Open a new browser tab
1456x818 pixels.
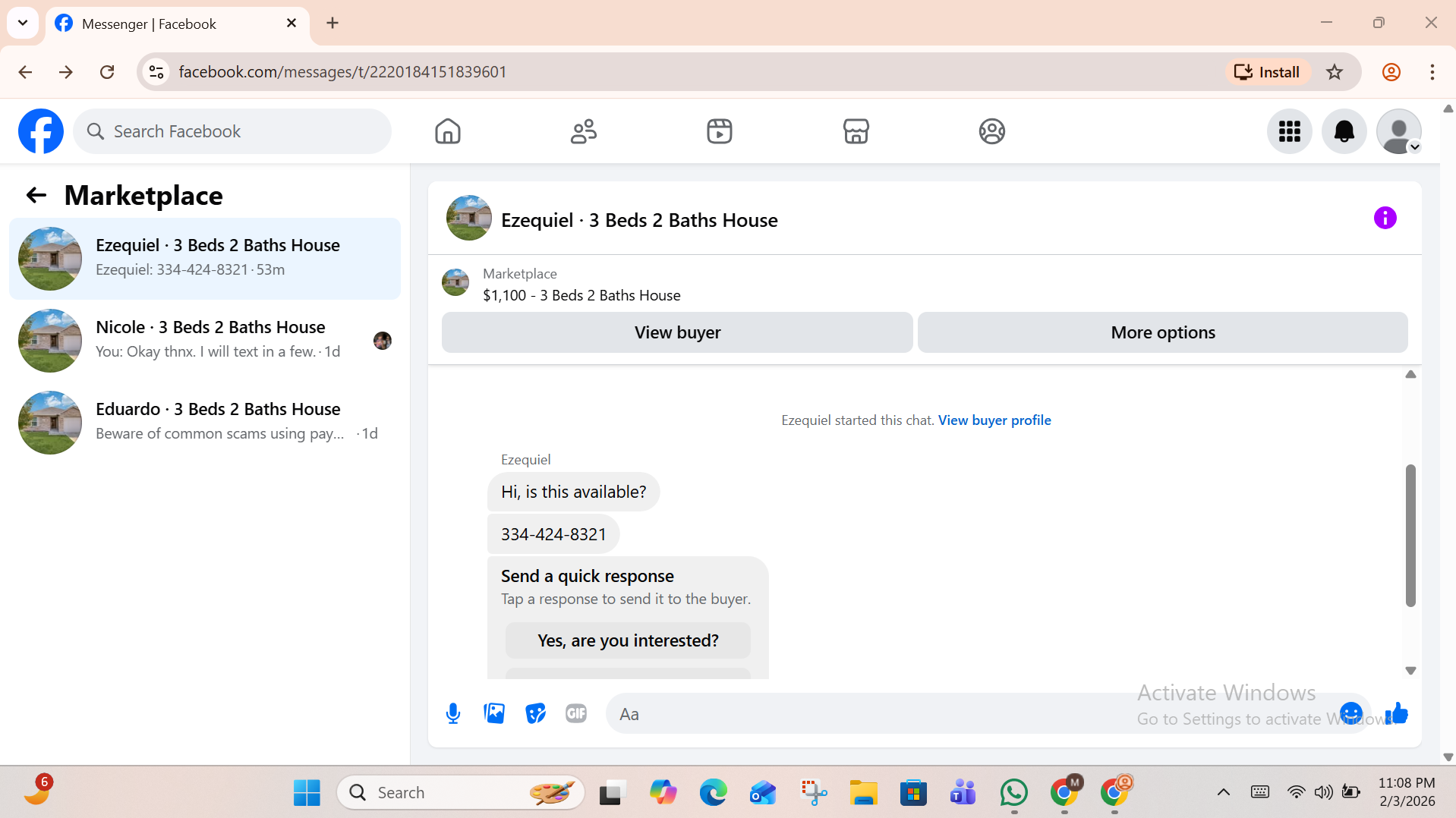point(332,23)
